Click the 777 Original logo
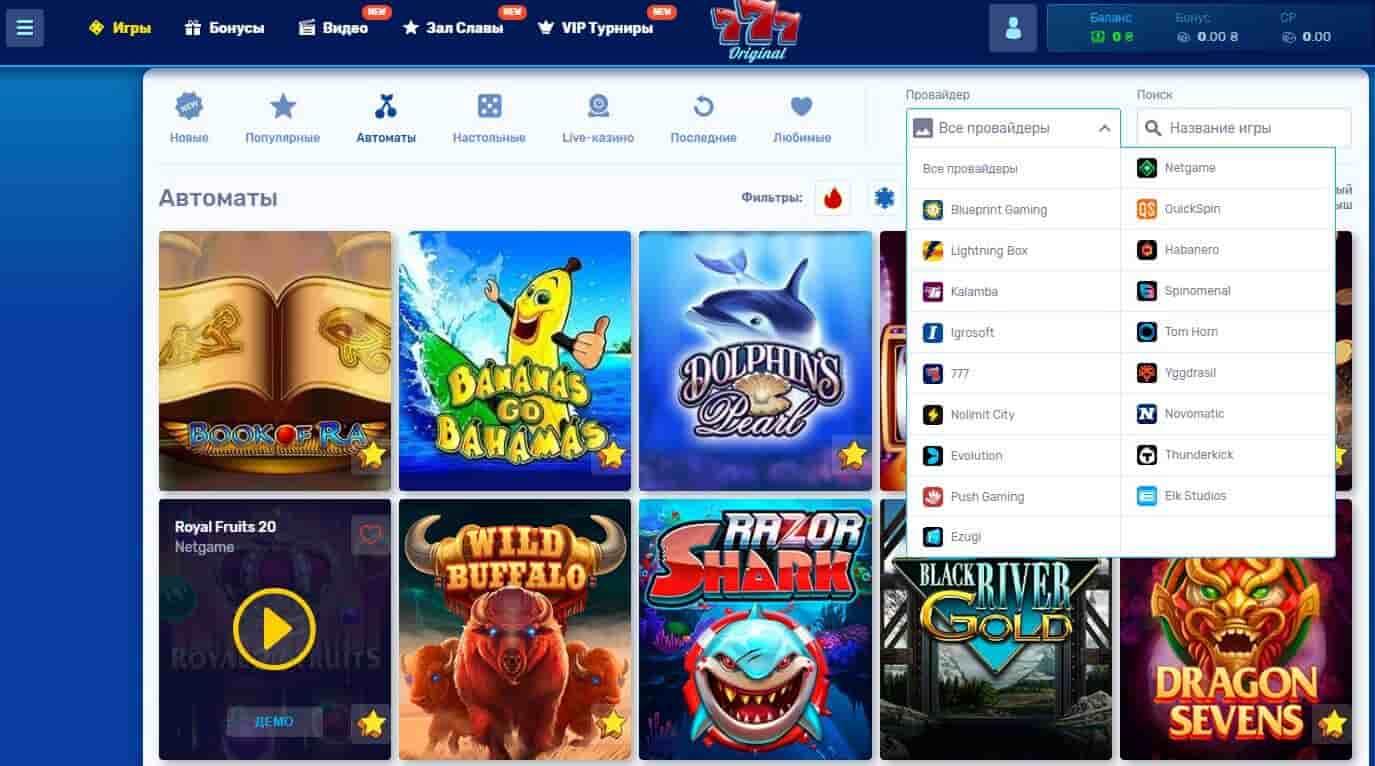 [755, 32]
